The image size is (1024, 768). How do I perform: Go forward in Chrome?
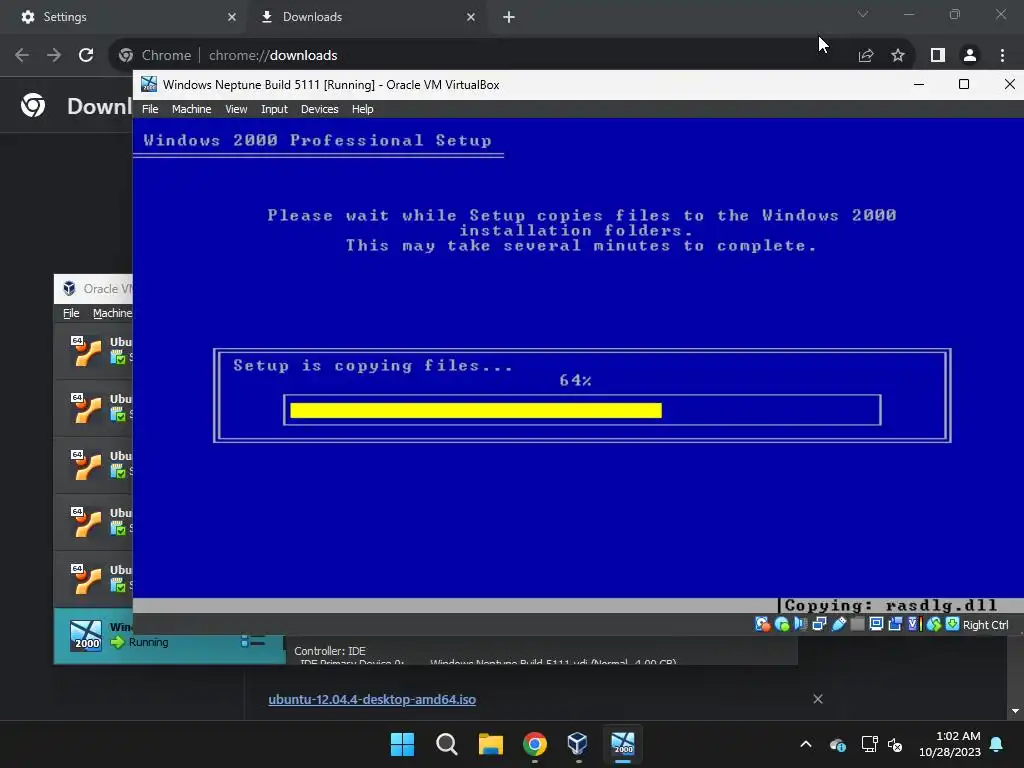point(54,55)
